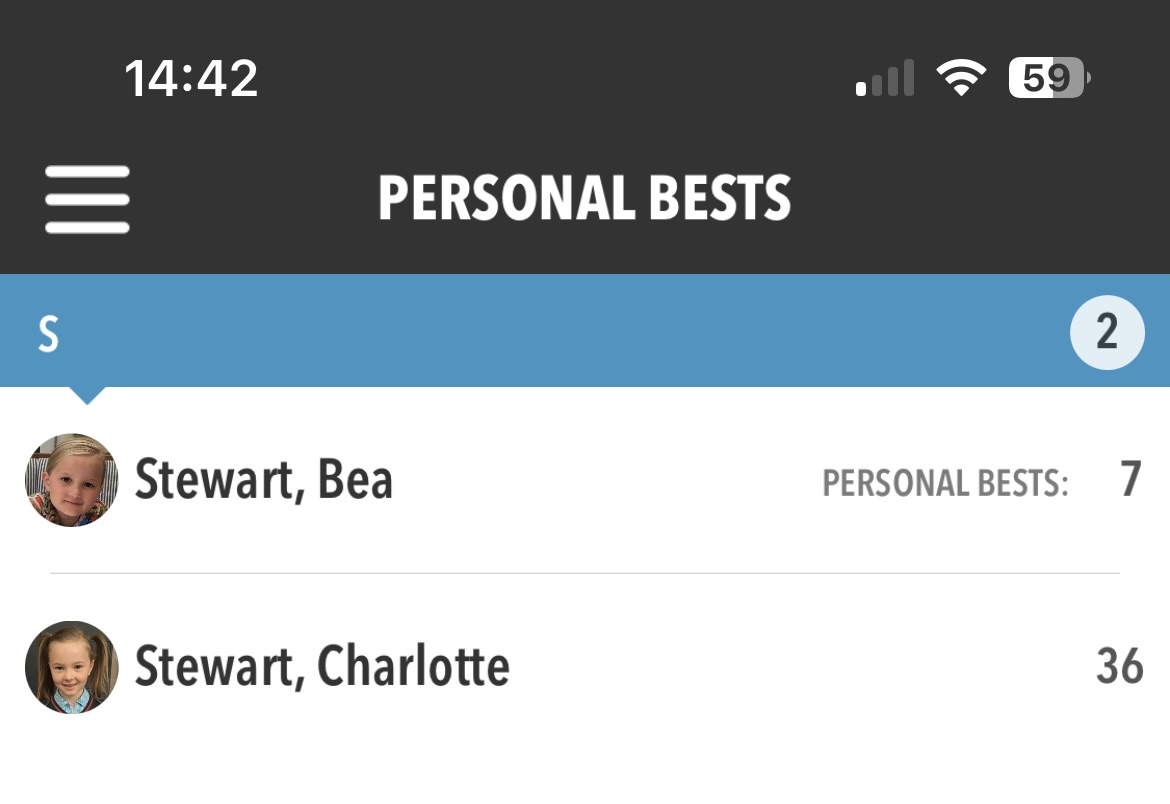Click the pointer triangle under the S header

(x=87, y=395)
